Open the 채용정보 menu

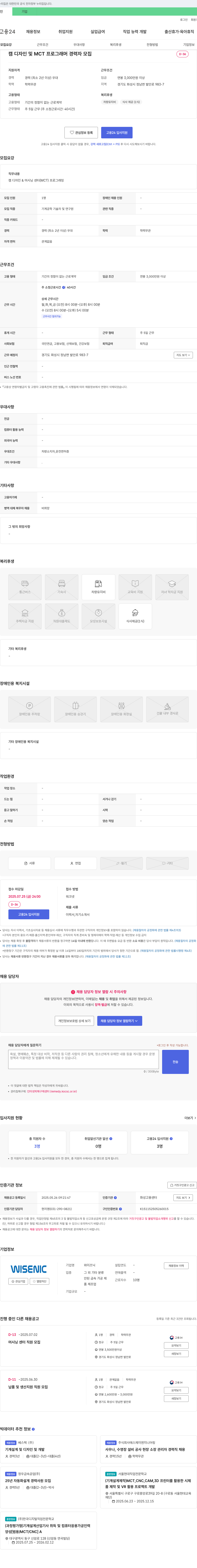[33, 32]
